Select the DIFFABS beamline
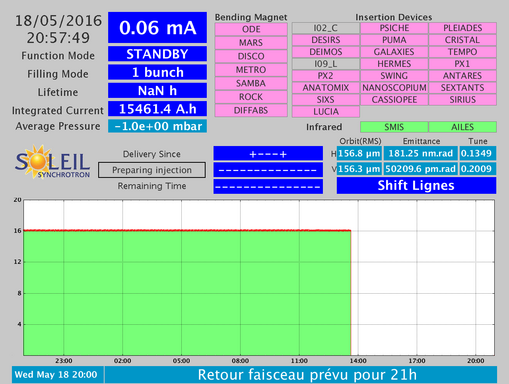The width and height of the screenshot is (509, 384). (251, 111)
